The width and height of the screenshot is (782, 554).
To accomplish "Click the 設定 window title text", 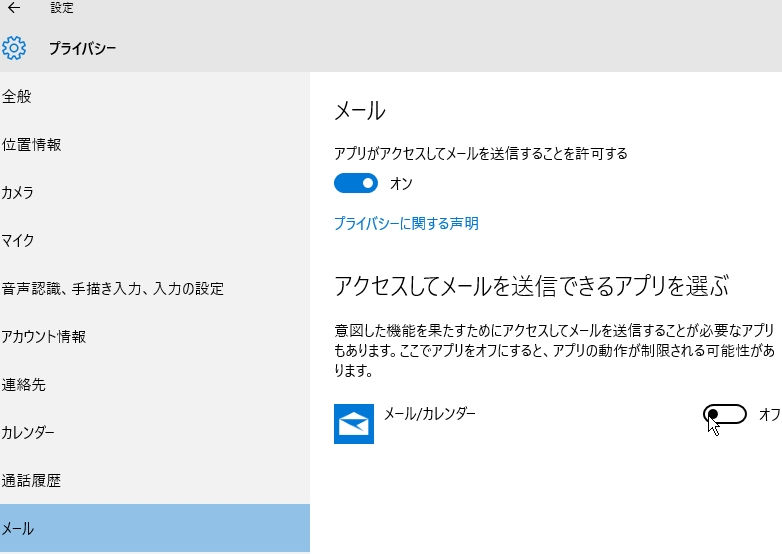I will [62, 7].
